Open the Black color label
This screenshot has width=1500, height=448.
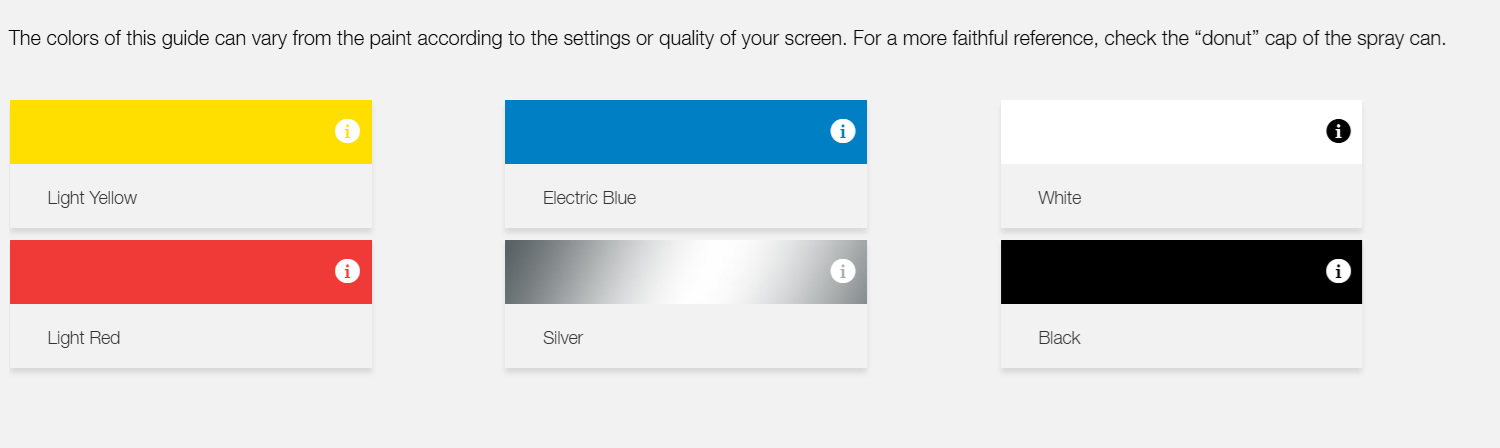point(1059,338)
